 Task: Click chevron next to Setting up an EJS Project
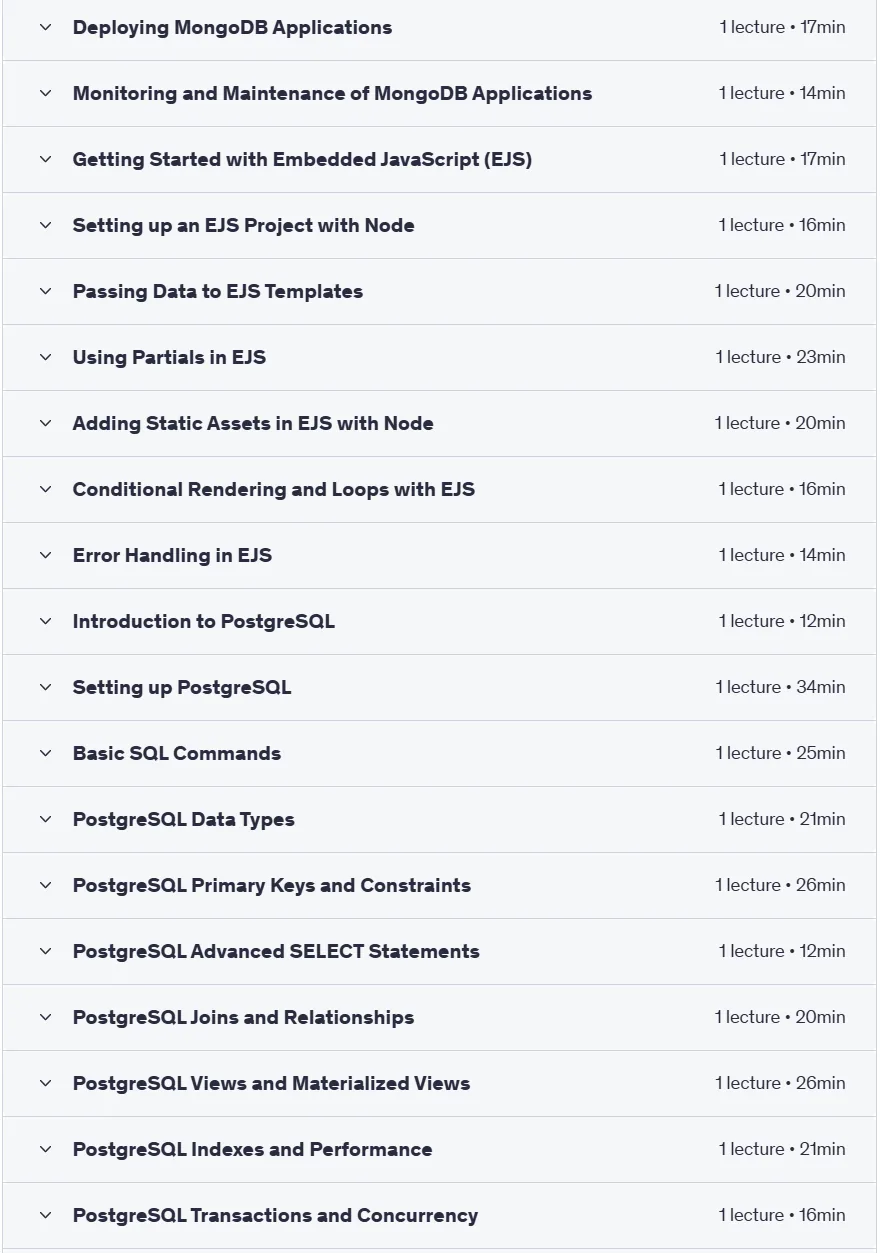pos(45,225)
